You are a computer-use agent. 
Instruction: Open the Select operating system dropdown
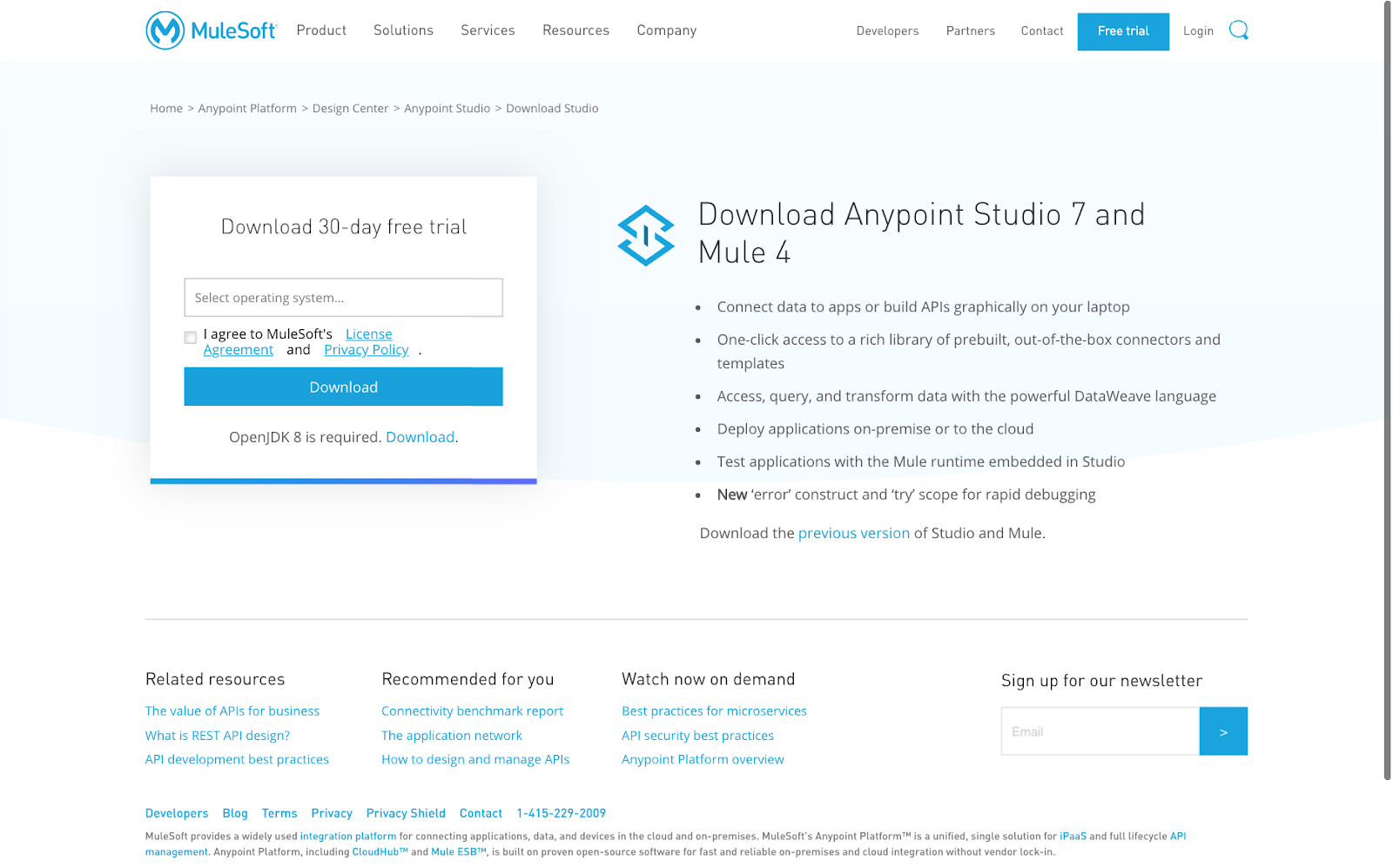coord(343,298)
